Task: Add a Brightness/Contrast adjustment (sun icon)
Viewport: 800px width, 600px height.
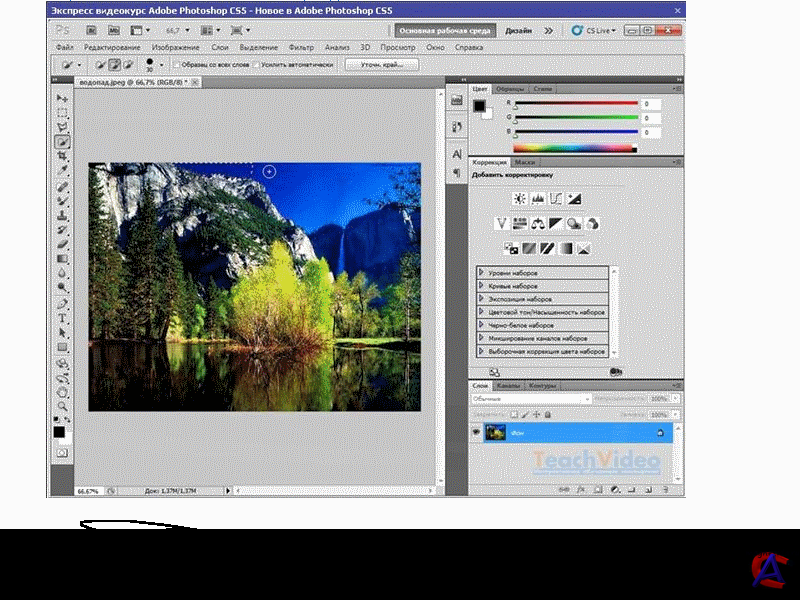Action: tap(519, 199)
